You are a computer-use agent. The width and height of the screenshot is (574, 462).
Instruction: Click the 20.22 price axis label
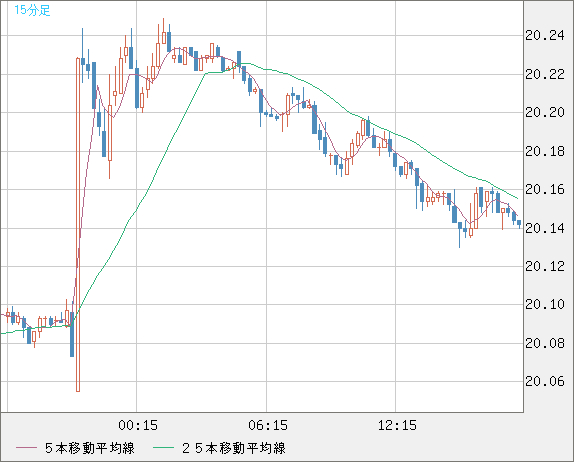pyautogui.click(x=545, y=74)
